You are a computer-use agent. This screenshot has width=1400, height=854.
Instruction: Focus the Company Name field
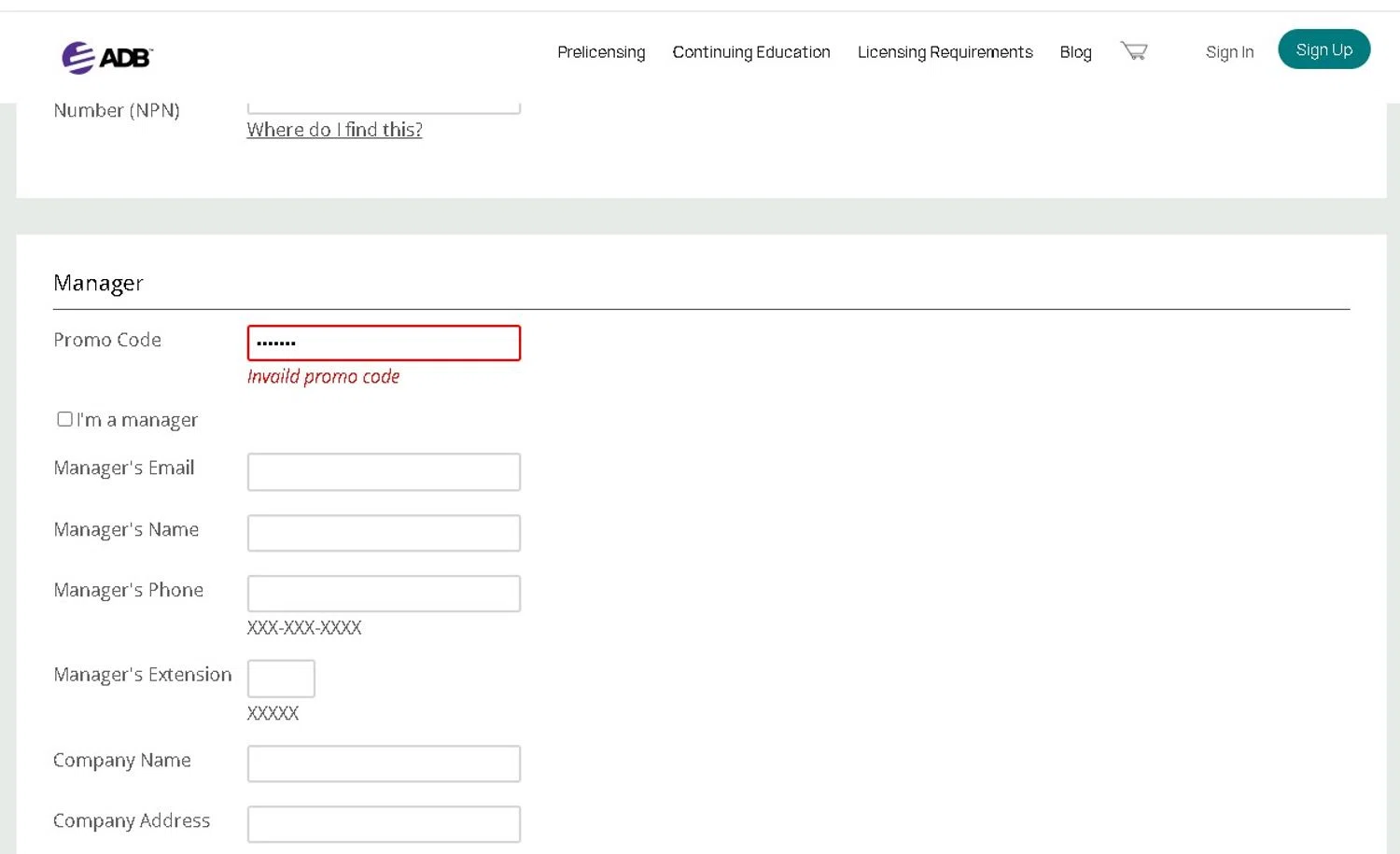click(384, 763)
